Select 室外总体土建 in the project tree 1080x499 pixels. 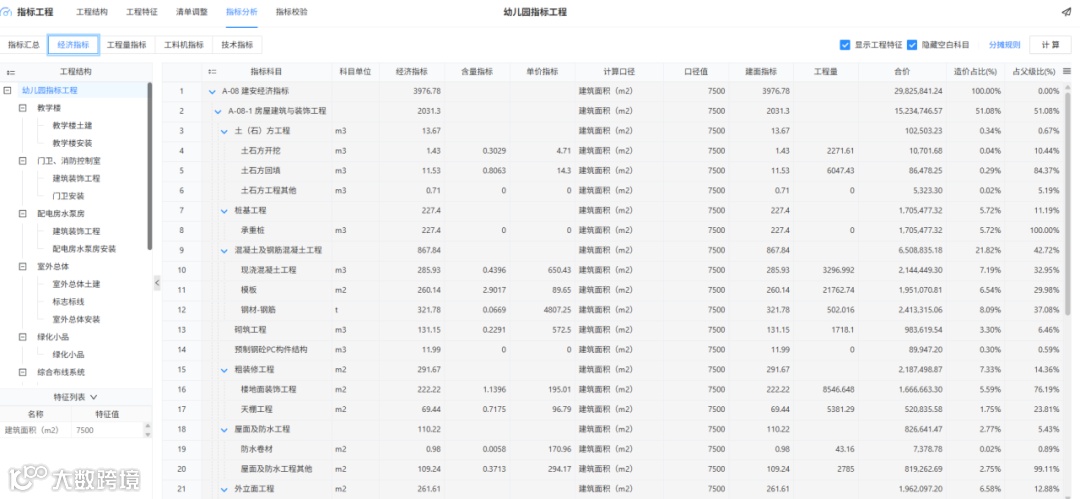pos(76,284)
